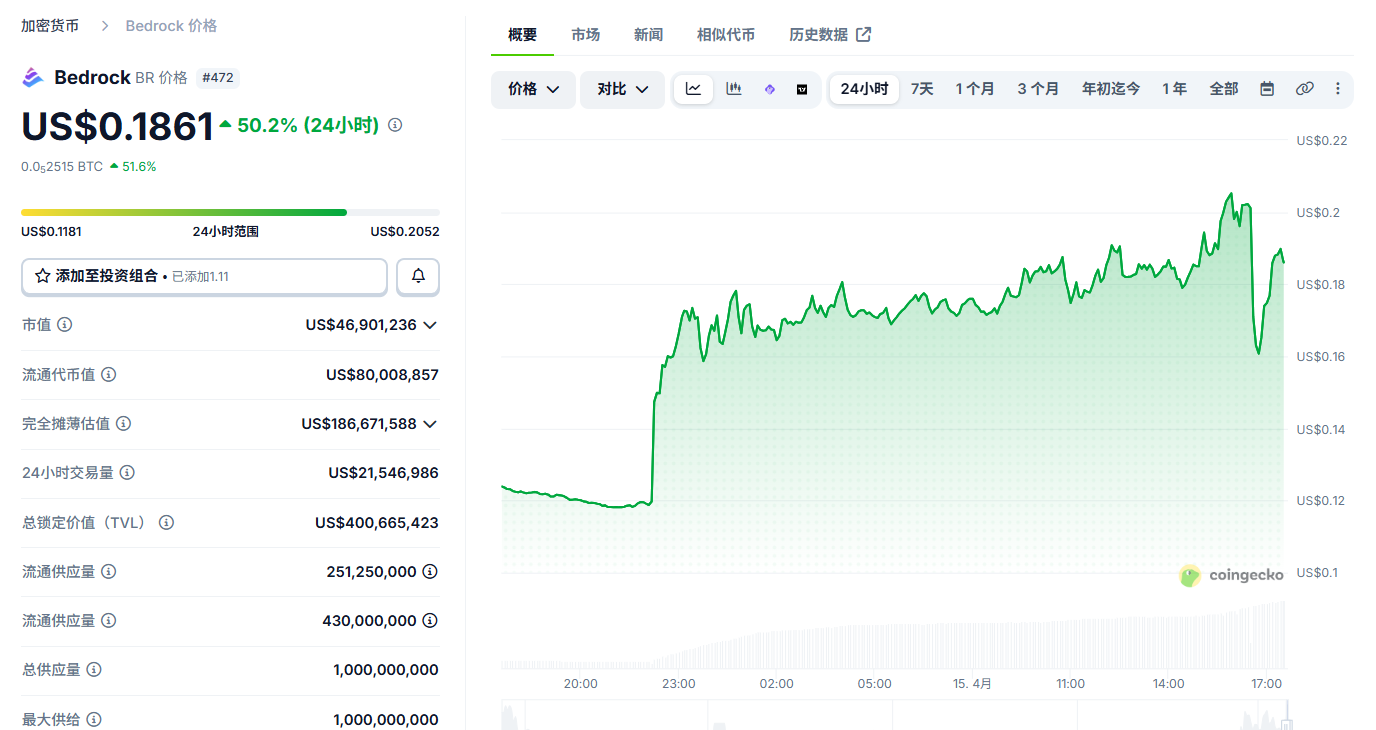The height and width of the screenshot is (730, 1376).
Task: Click the navigator right handle
Action: (x=1287, y=724)
